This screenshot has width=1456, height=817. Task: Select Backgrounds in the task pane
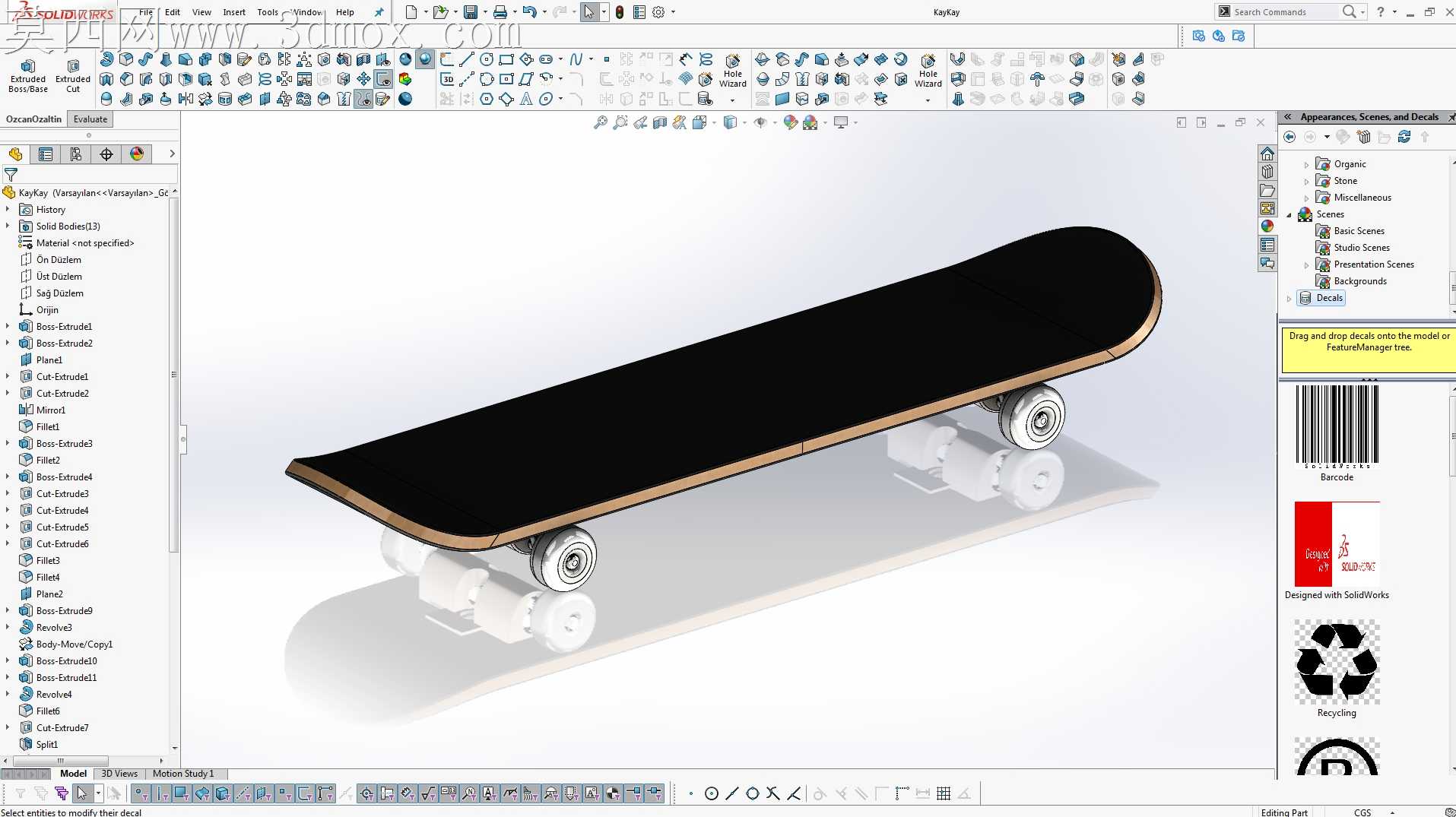click(1360, 281)
